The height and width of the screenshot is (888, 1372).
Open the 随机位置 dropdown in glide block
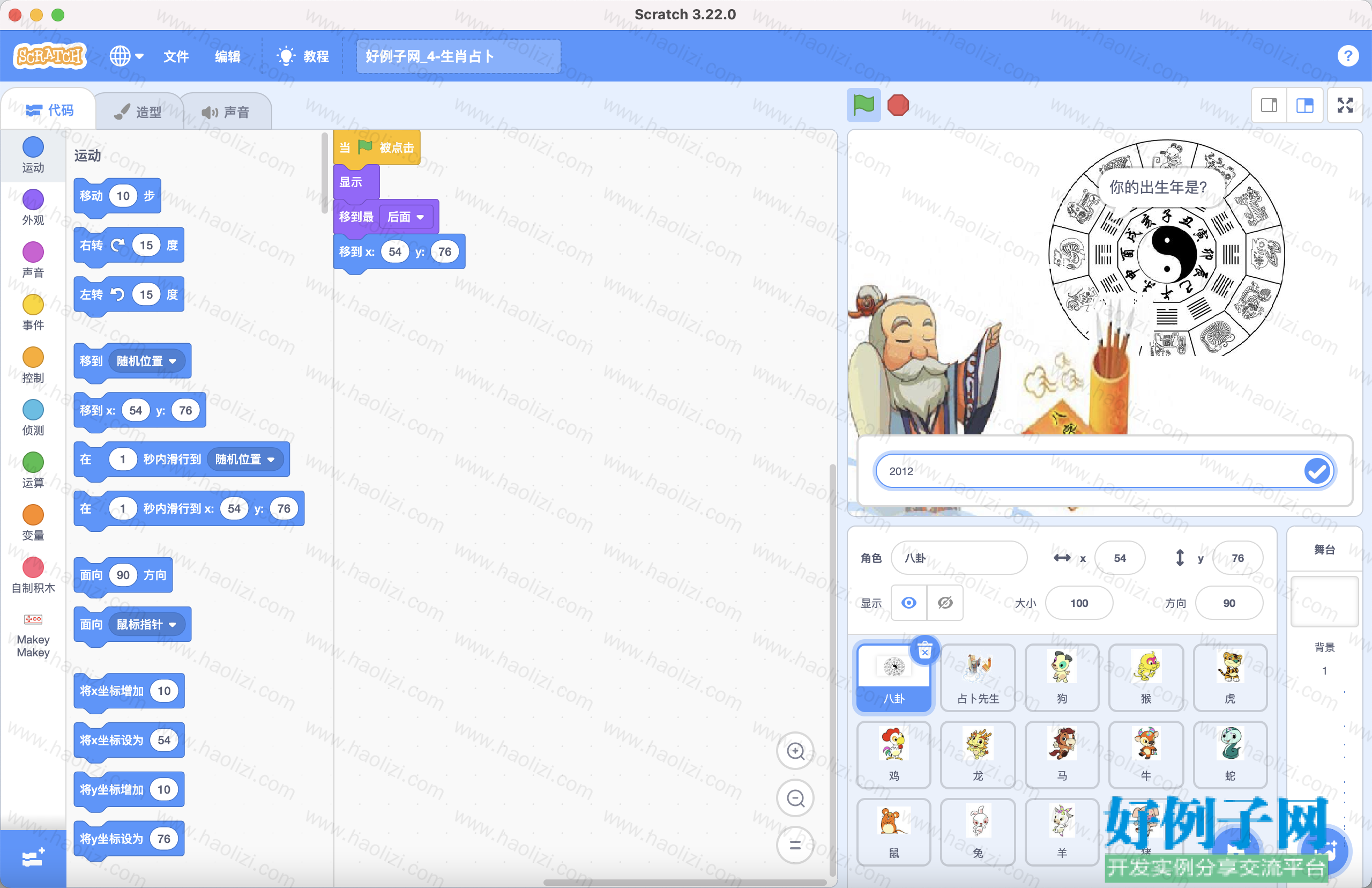245,459
